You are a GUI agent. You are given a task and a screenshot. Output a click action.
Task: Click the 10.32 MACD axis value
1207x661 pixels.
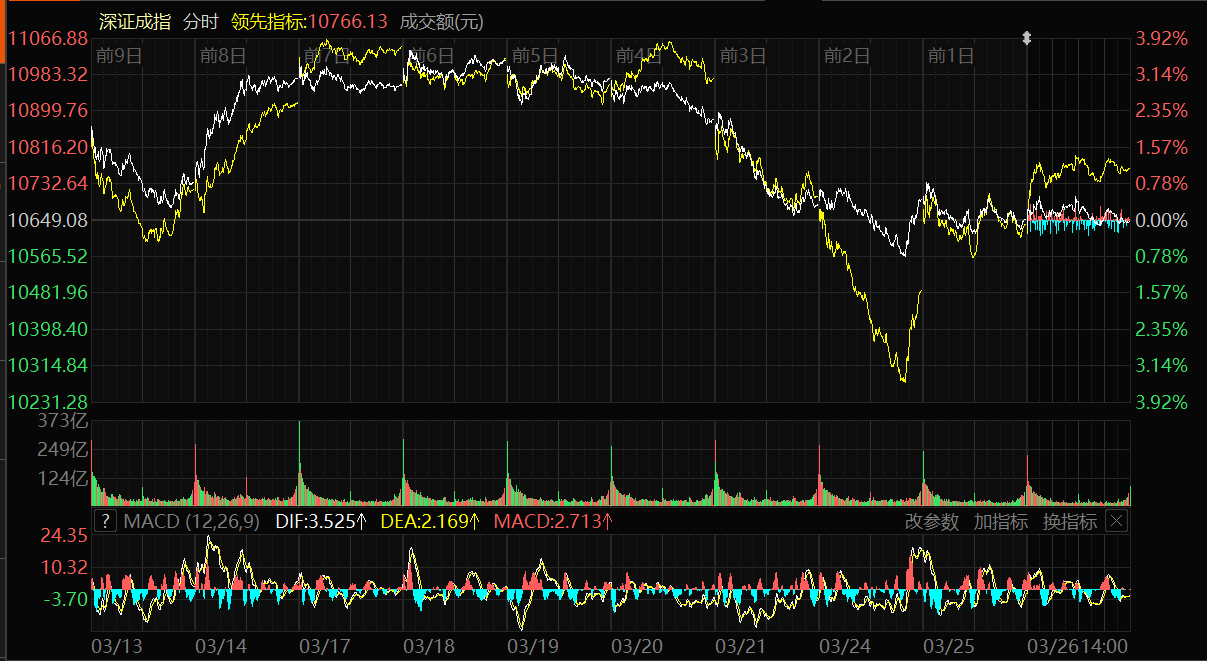64,567
